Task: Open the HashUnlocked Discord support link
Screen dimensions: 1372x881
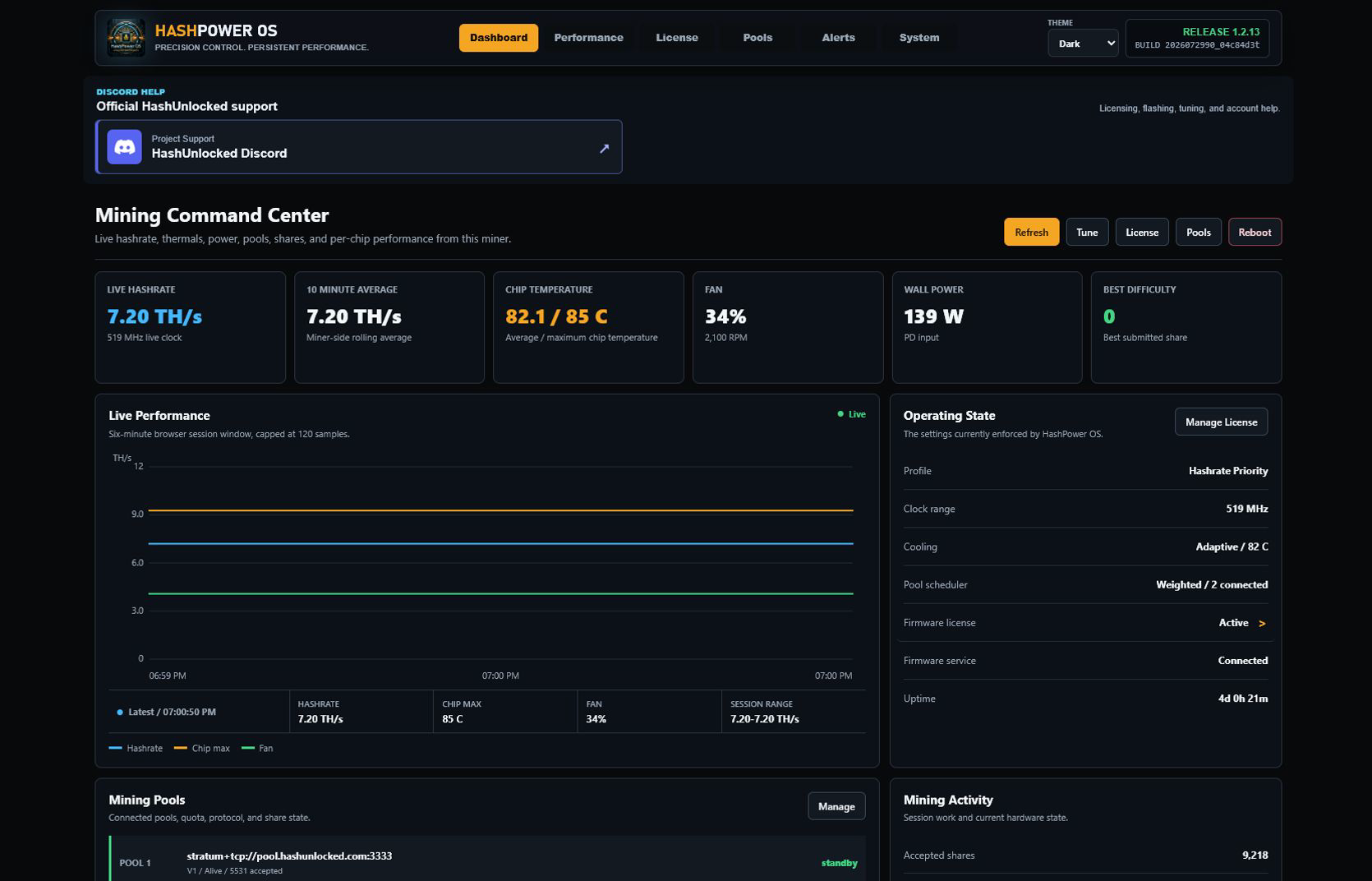Action: pos(359,147)
